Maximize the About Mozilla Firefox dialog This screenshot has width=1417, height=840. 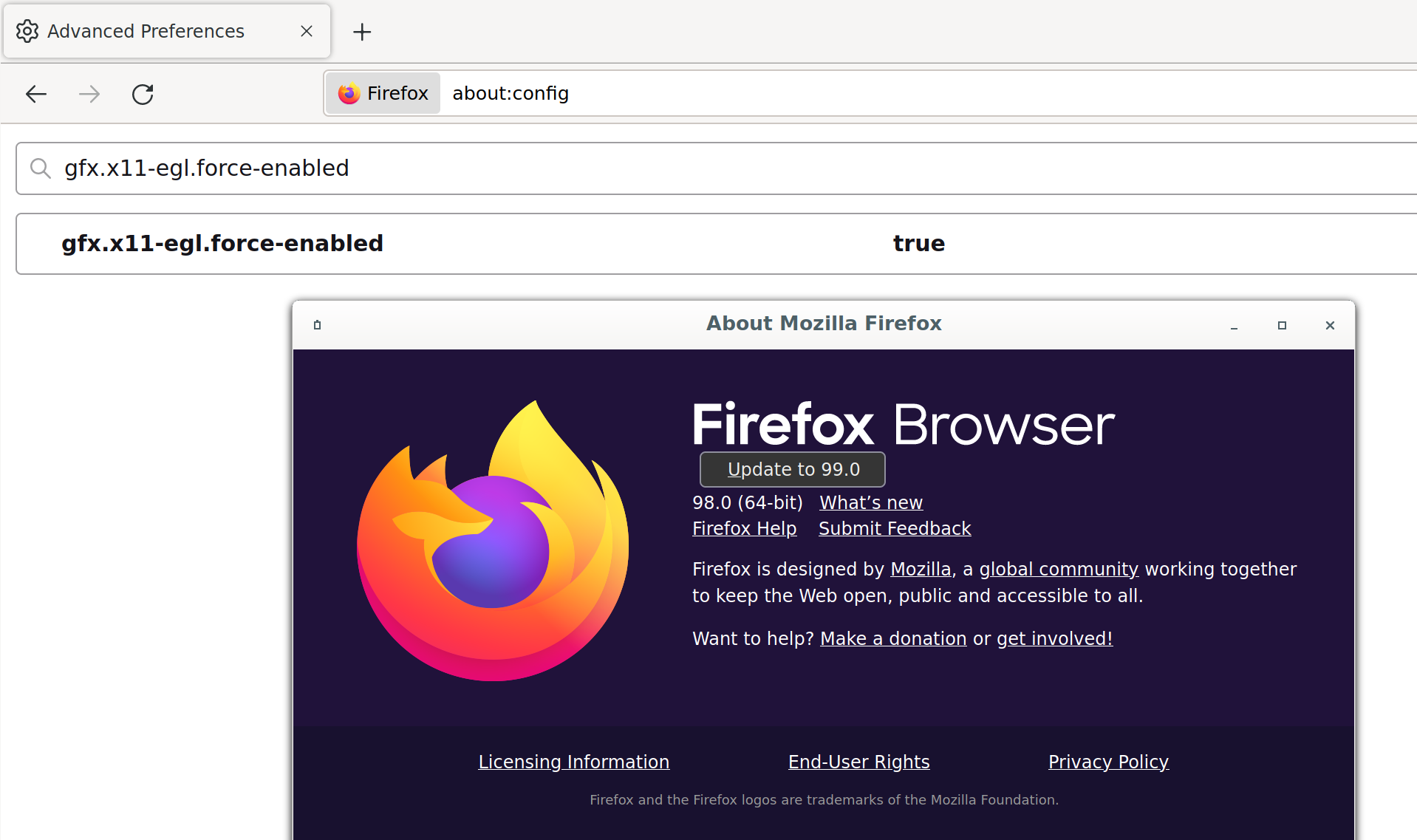point(1282,325)
